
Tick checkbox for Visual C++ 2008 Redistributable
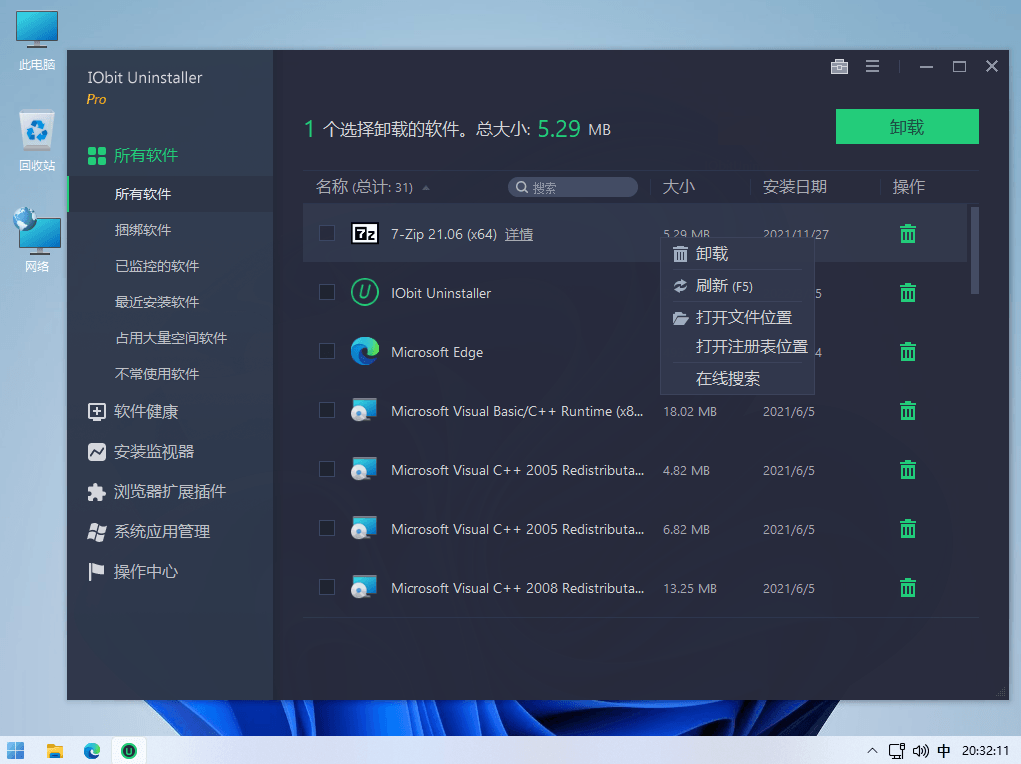[327, 587]
